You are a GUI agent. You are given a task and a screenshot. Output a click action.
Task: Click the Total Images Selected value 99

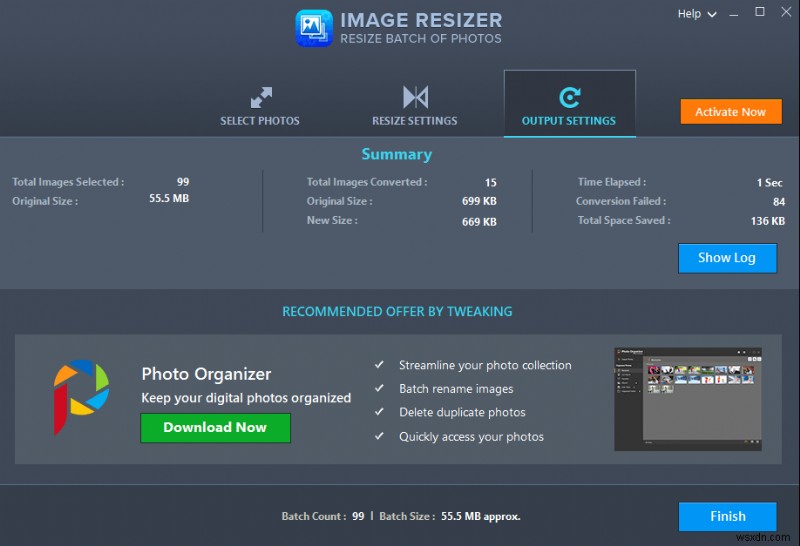pos(183,182)
